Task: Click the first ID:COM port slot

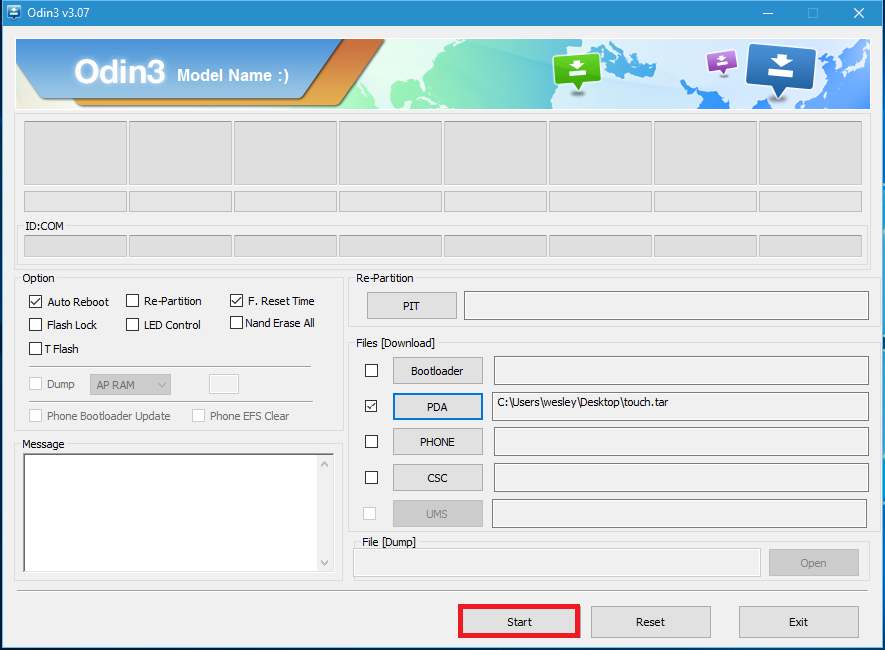Action: click(75, 246)
